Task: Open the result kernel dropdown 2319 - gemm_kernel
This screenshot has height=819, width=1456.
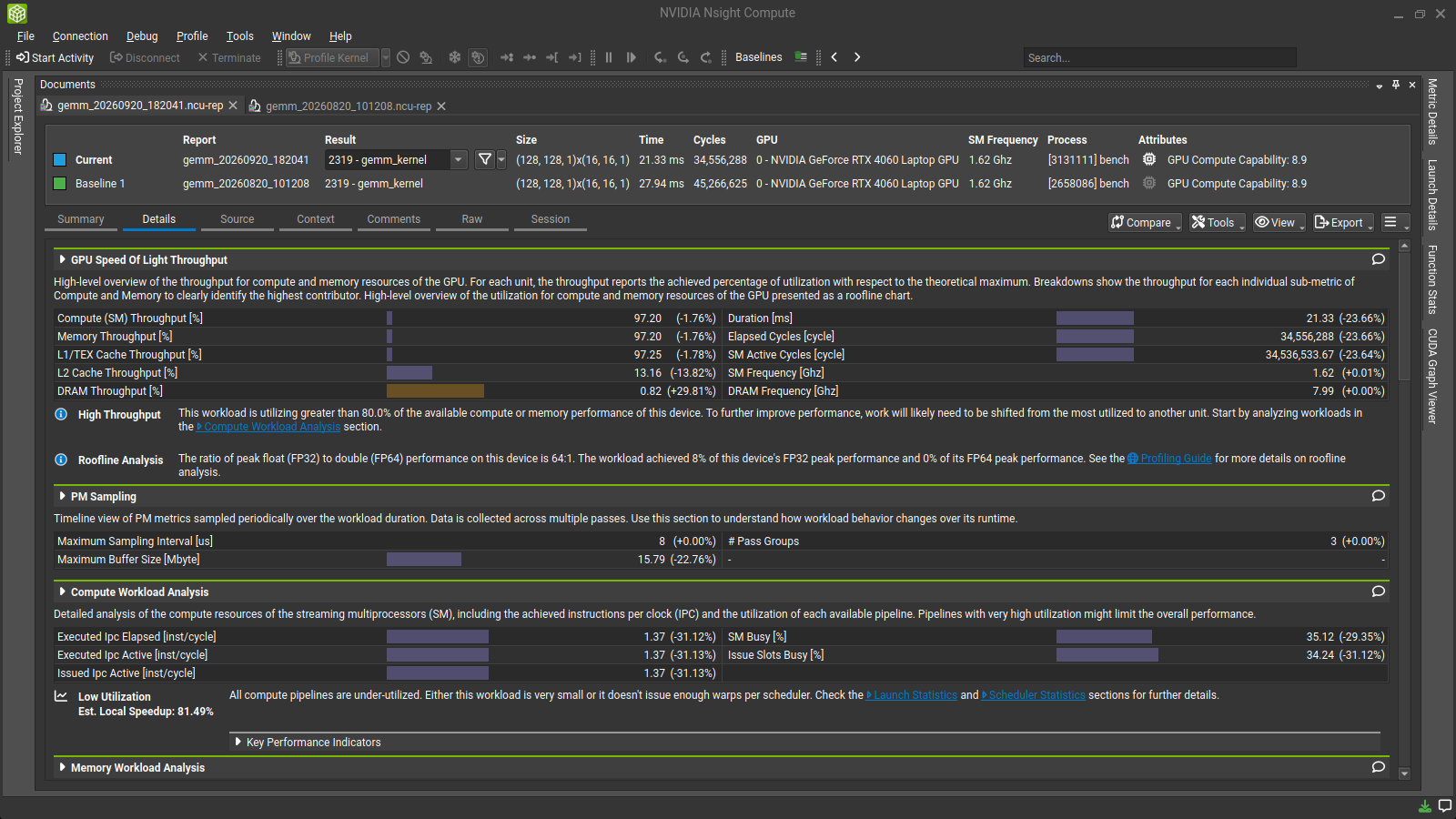Action: [x=397, y=159]
